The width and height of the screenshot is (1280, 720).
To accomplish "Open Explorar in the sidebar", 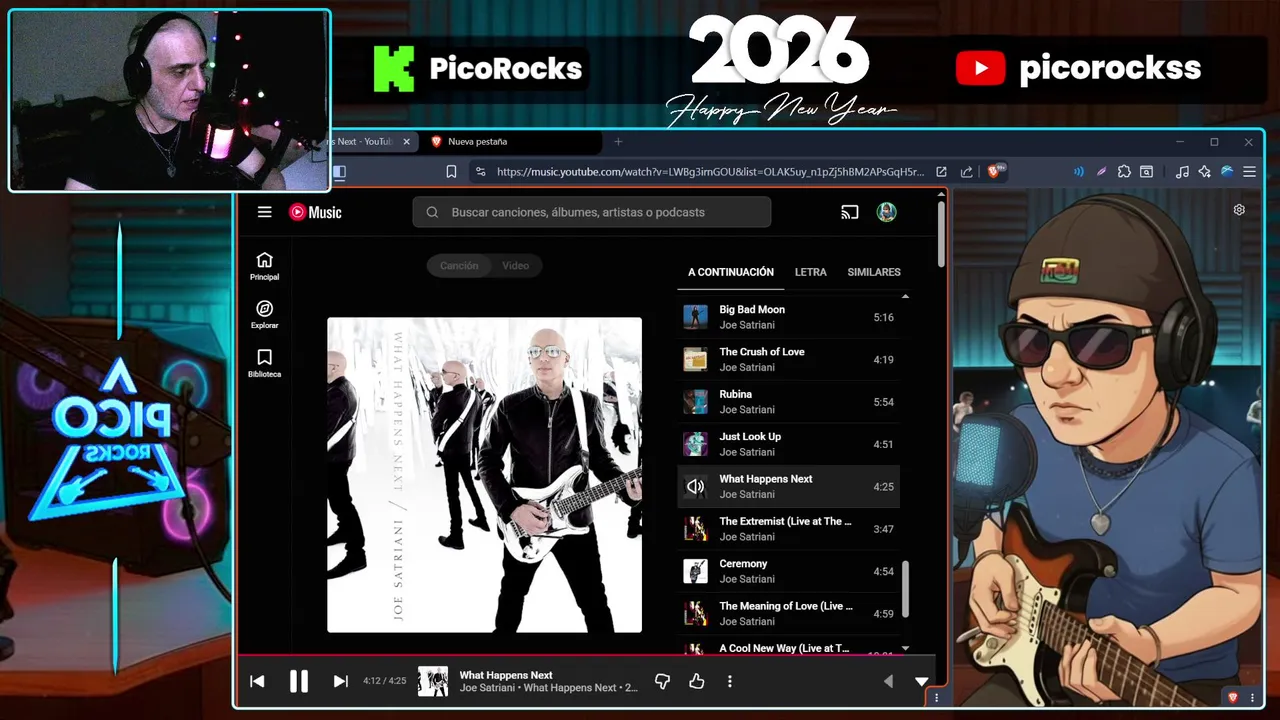I will (x=264, y=315).
